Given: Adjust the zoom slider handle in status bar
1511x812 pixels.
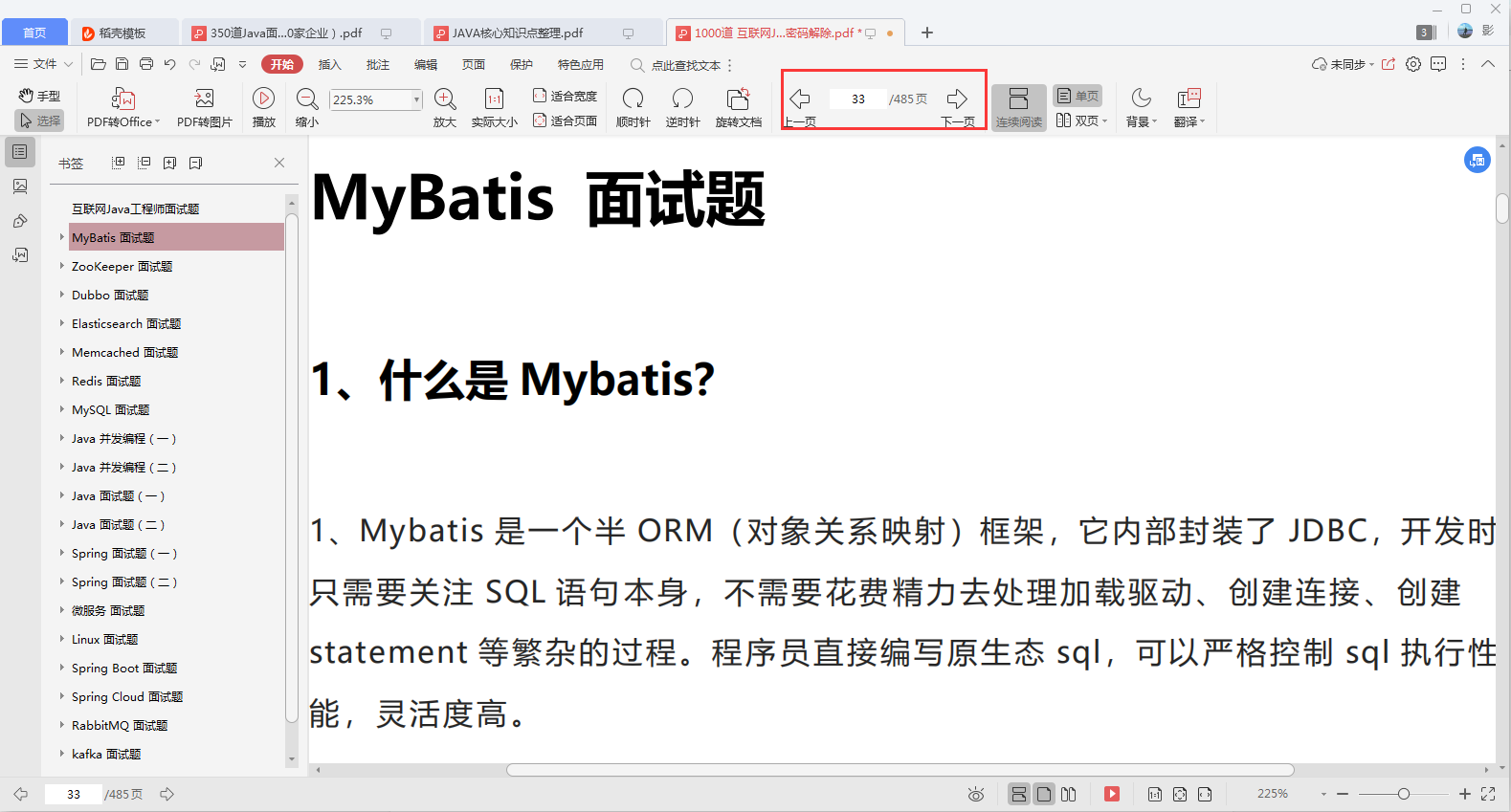Looking at the screenshot, I should tap(1403, 794).
